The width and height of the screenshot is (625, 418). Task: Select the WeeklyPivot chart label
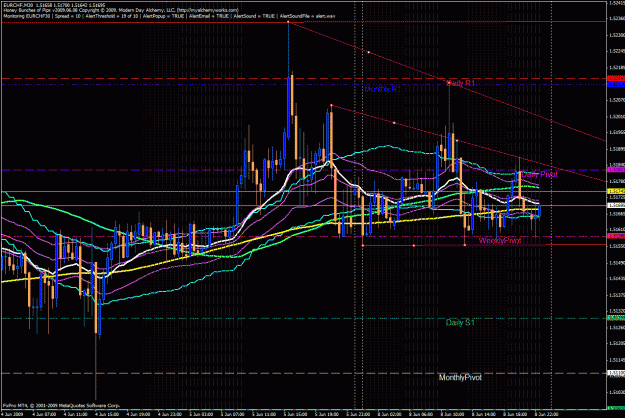[500, 240]
